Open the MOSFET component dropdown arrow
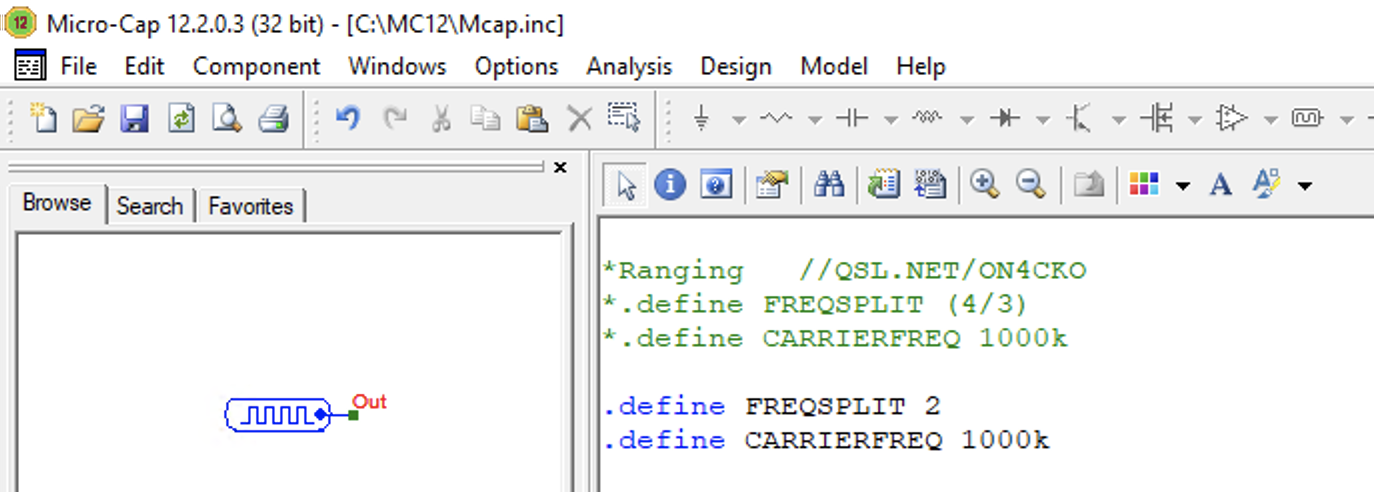The image size is (1374, 492). click(x=1195, y=120)
